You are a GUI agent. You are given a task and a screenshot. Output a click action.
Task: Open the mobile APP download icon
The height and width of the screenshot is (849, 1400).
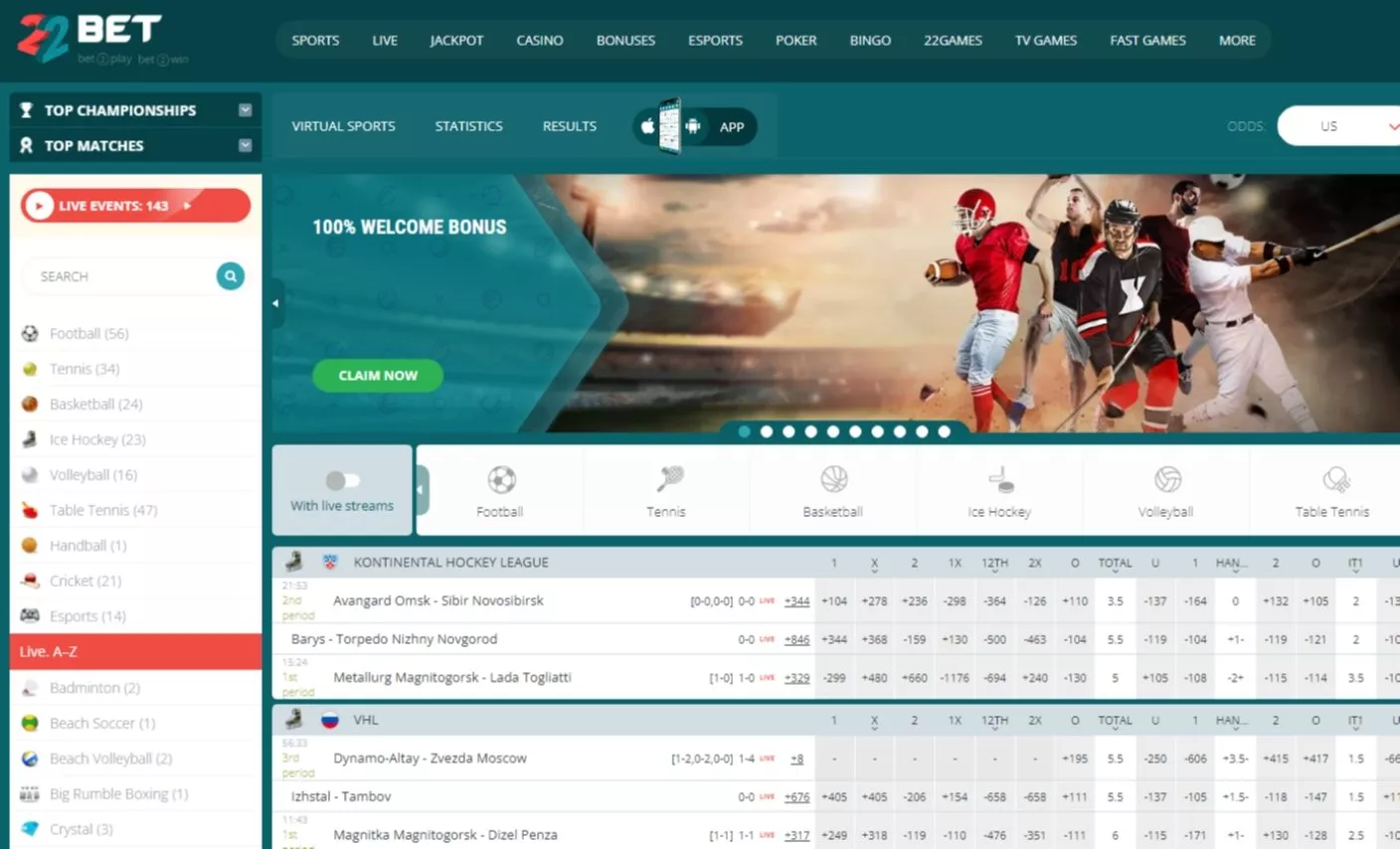coord(694,126)
